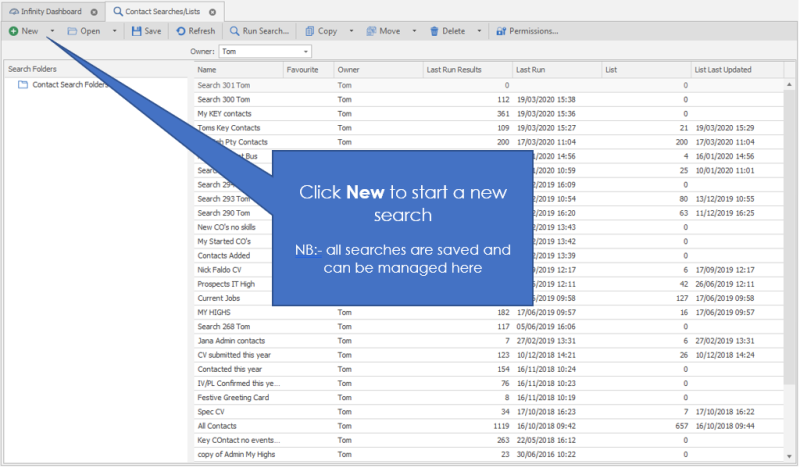This screenshot has width=800, height=468.
Task: Expand the New button dropdown arrow
Action: coord(52,31)
